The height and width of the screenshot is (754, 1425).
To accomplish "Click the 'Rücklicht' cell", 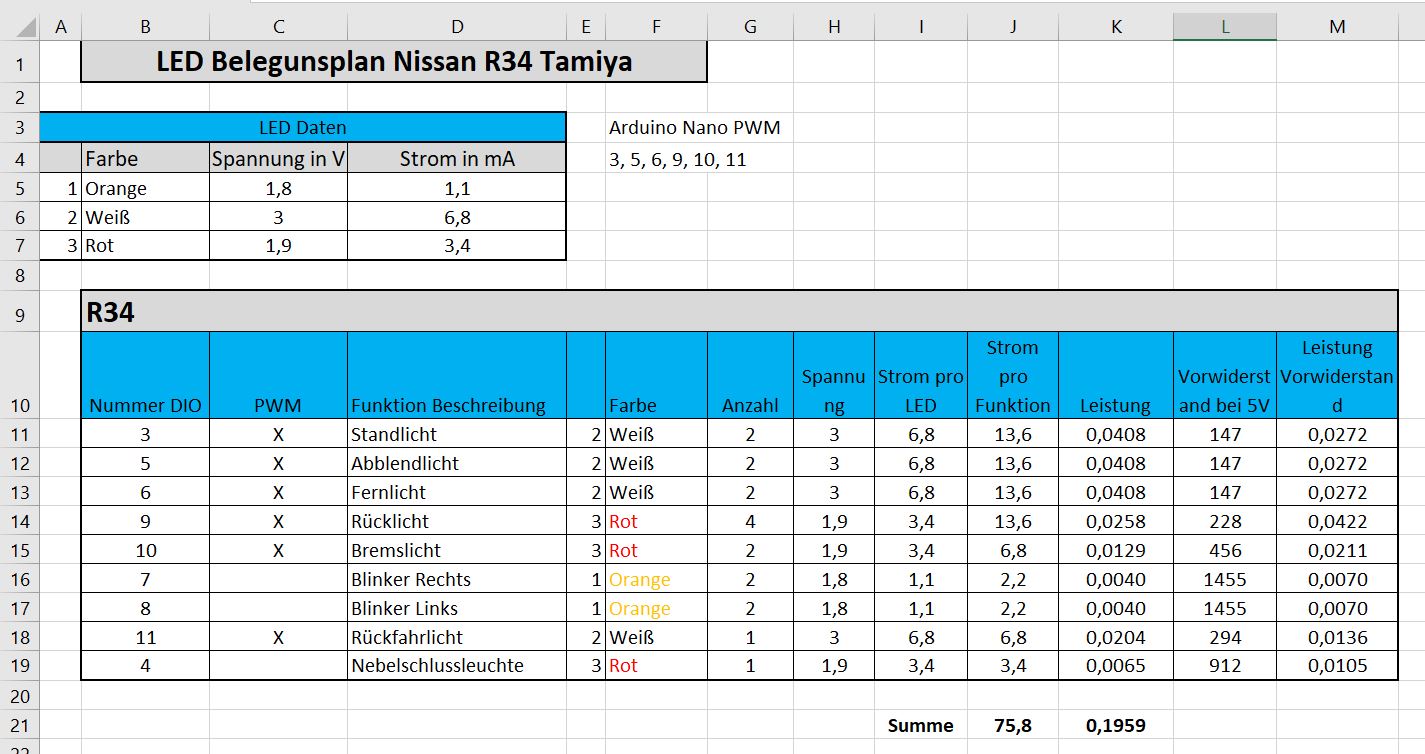I will point(457,521).
